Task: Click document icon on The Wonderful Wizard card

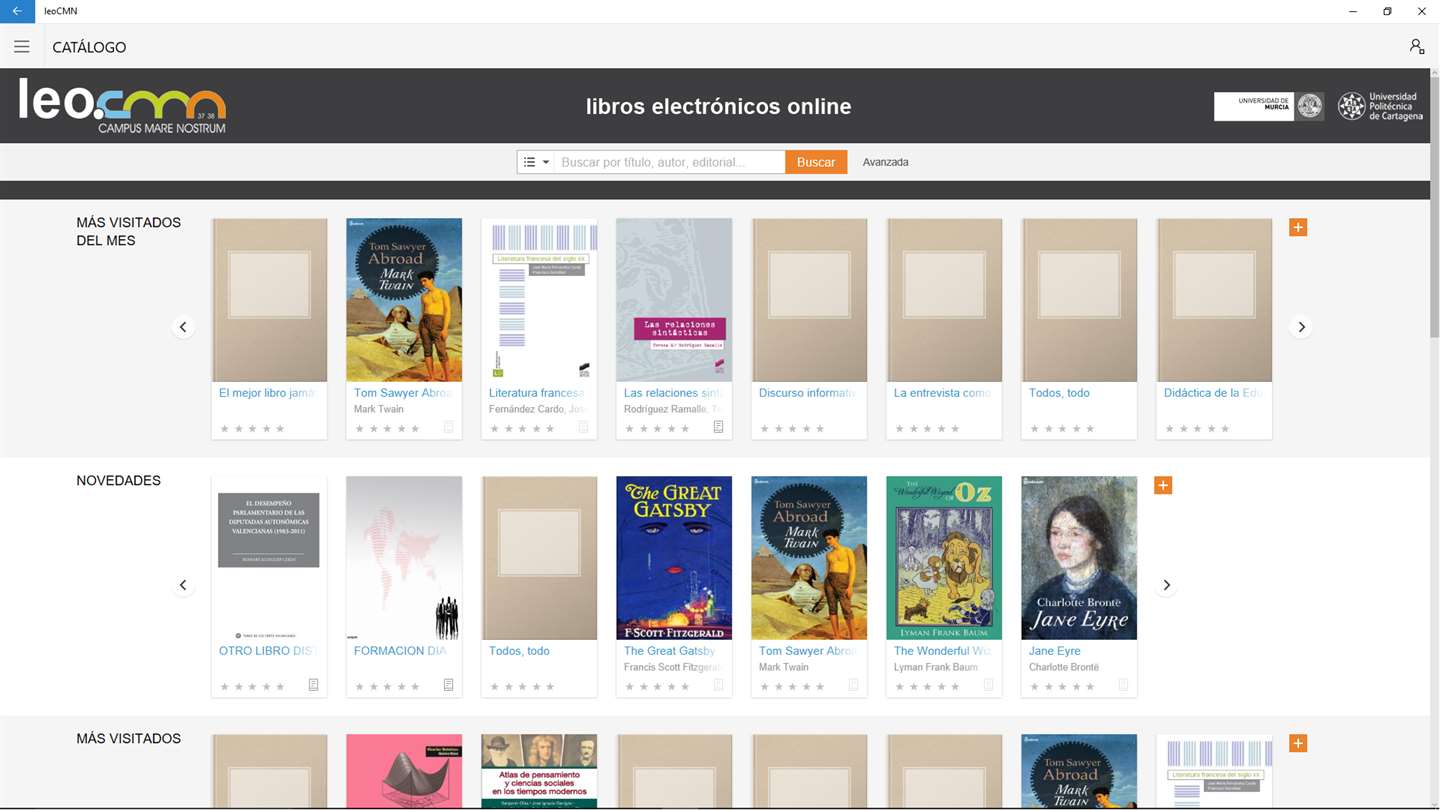Action: (x=988, y=685)
